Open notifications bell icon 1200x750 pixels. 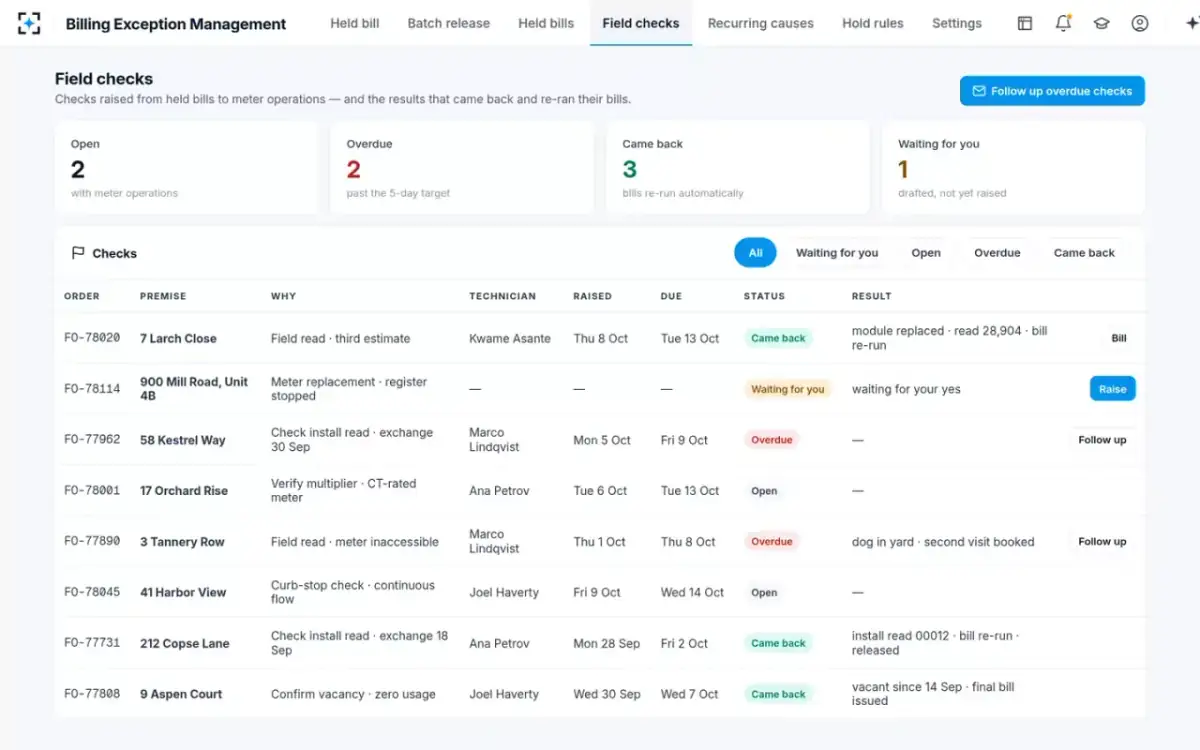[x=1063, y=23]
